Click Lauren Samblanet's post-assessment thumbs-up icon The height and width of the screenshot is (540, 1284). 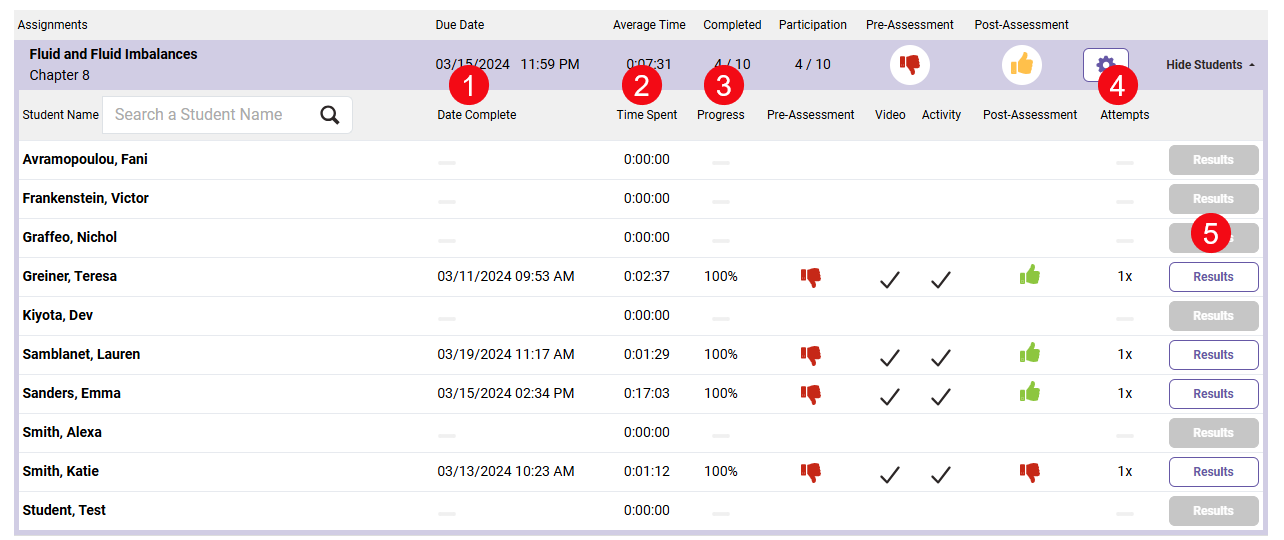[x=1030, y=353]
